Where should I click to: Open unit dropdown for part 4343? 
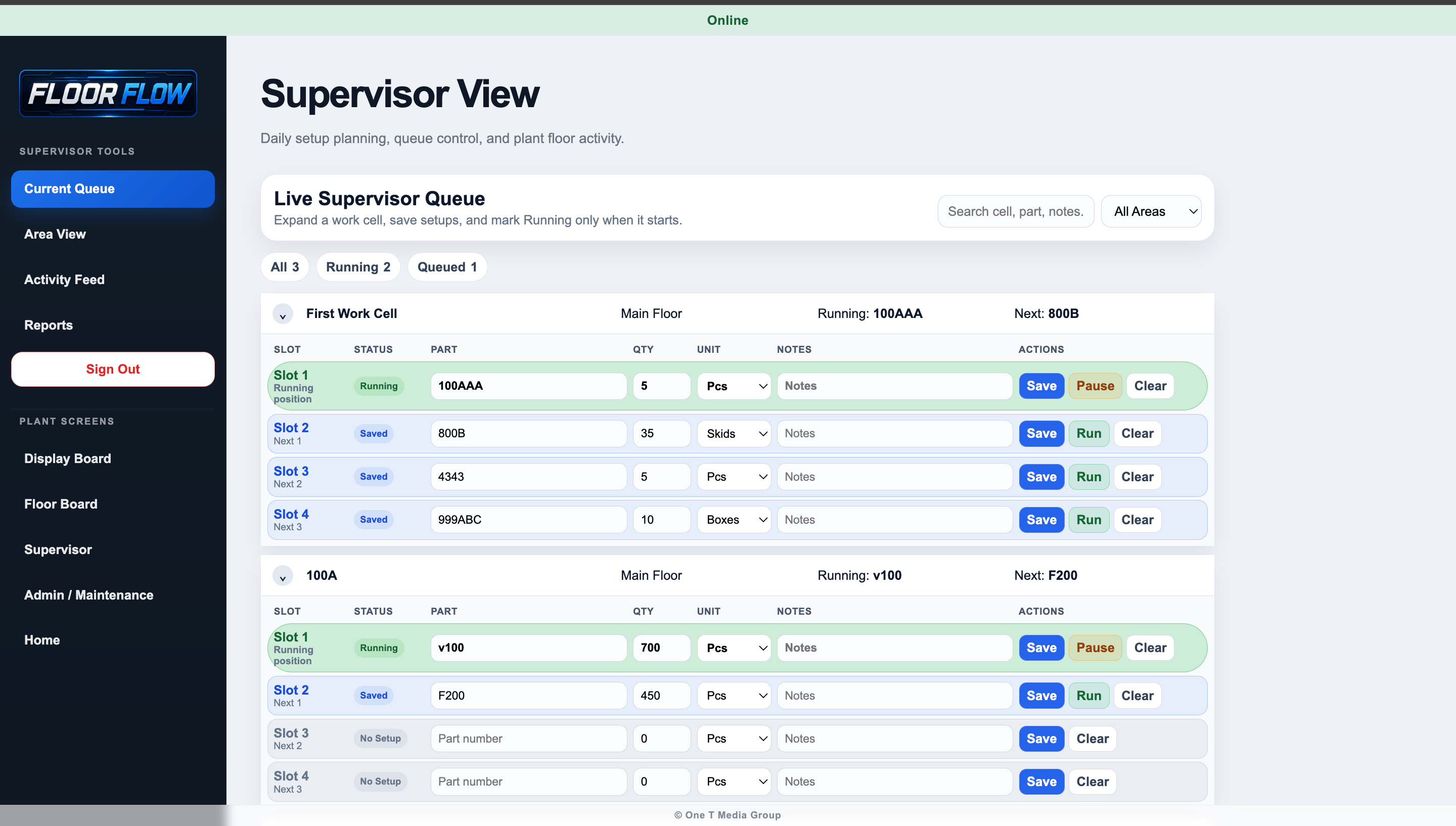pyautogui.click(x=734, y=477)
